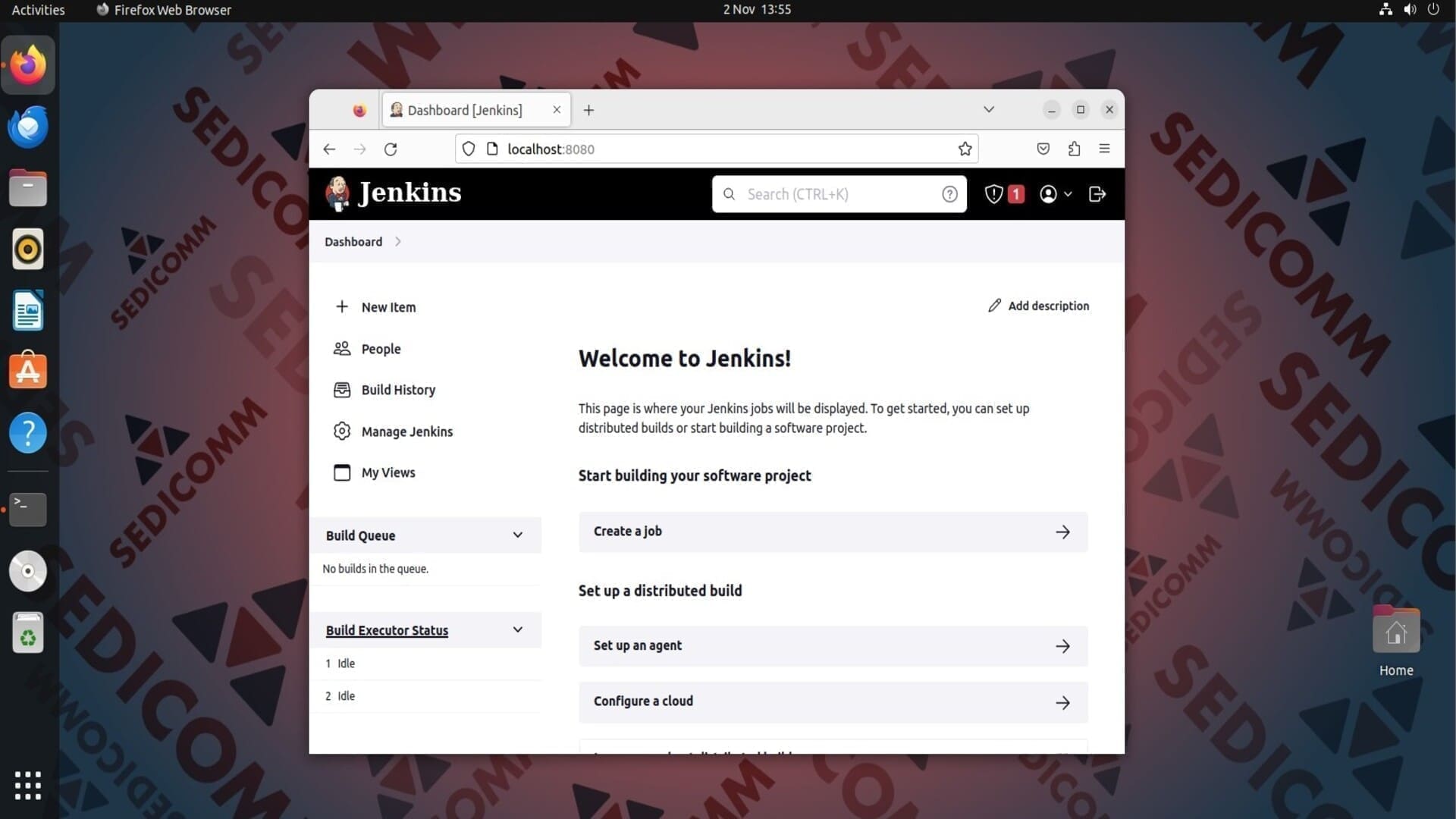
Task: Open the Build Executor Status link
Action: tap(387, 630)
